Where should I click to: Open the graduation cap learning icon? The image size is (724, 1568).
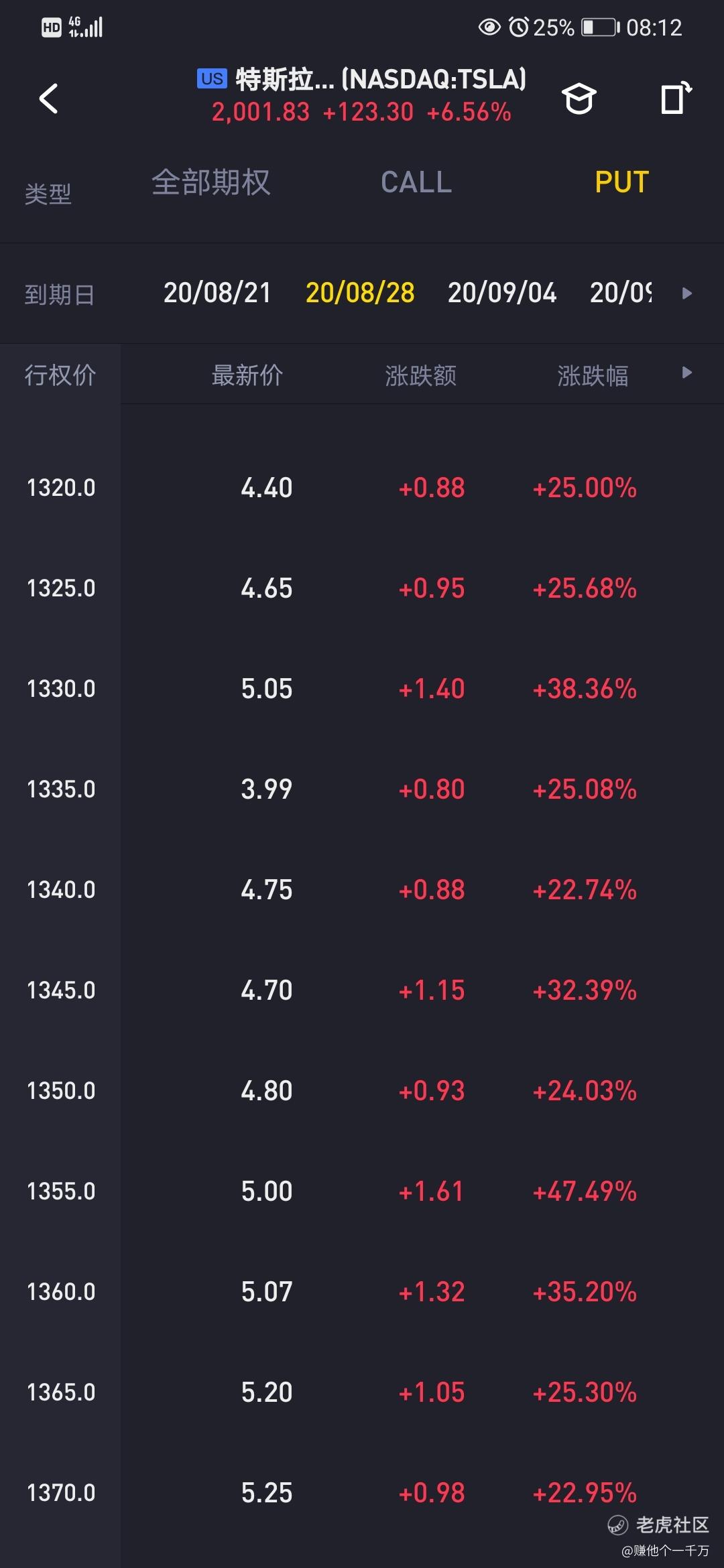point(579,99)
